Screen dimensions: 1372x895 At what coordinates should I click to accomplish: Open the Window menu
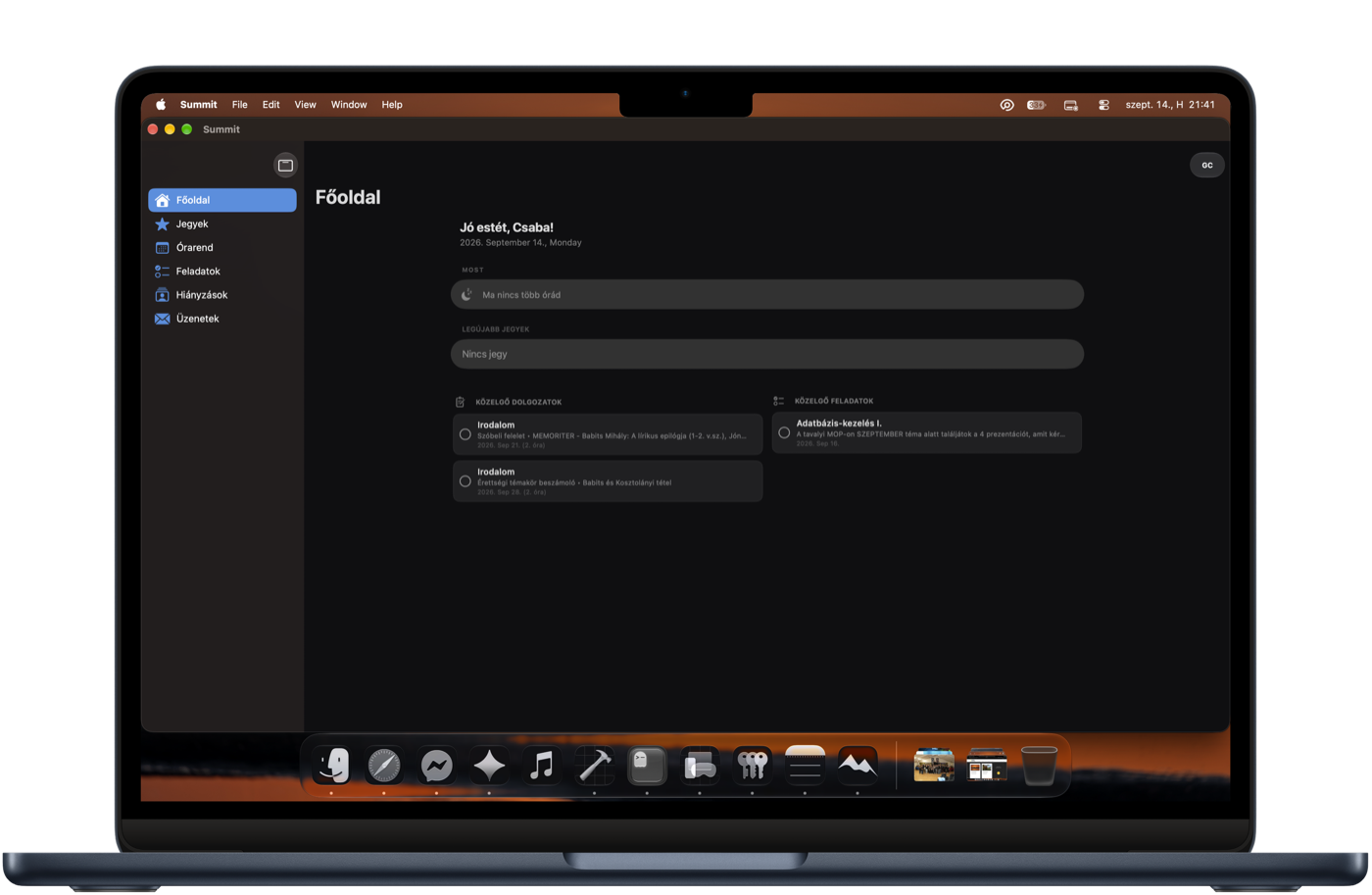[x=349, y=105]
